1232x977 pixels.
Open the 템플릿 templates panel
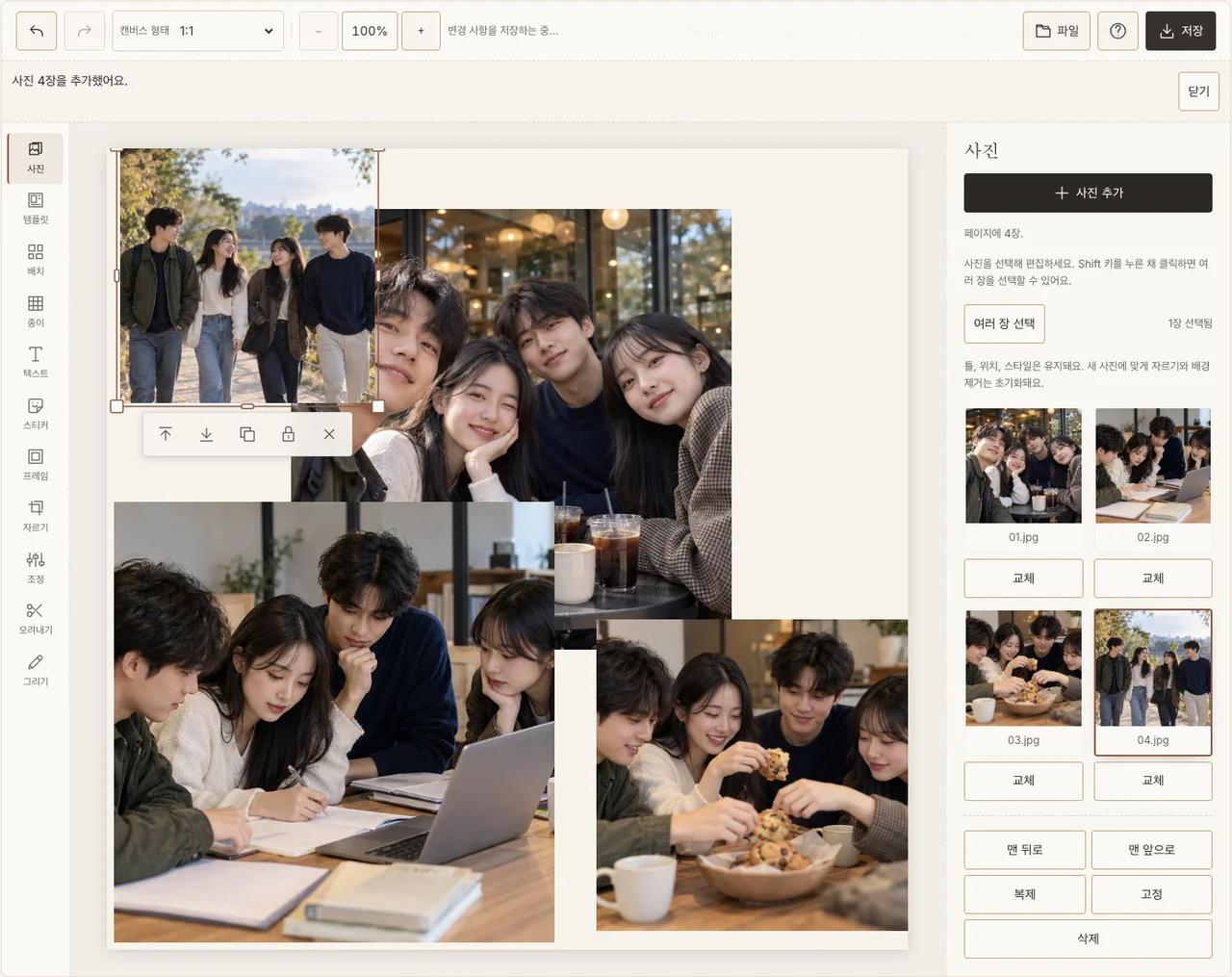tap(36, 209)
